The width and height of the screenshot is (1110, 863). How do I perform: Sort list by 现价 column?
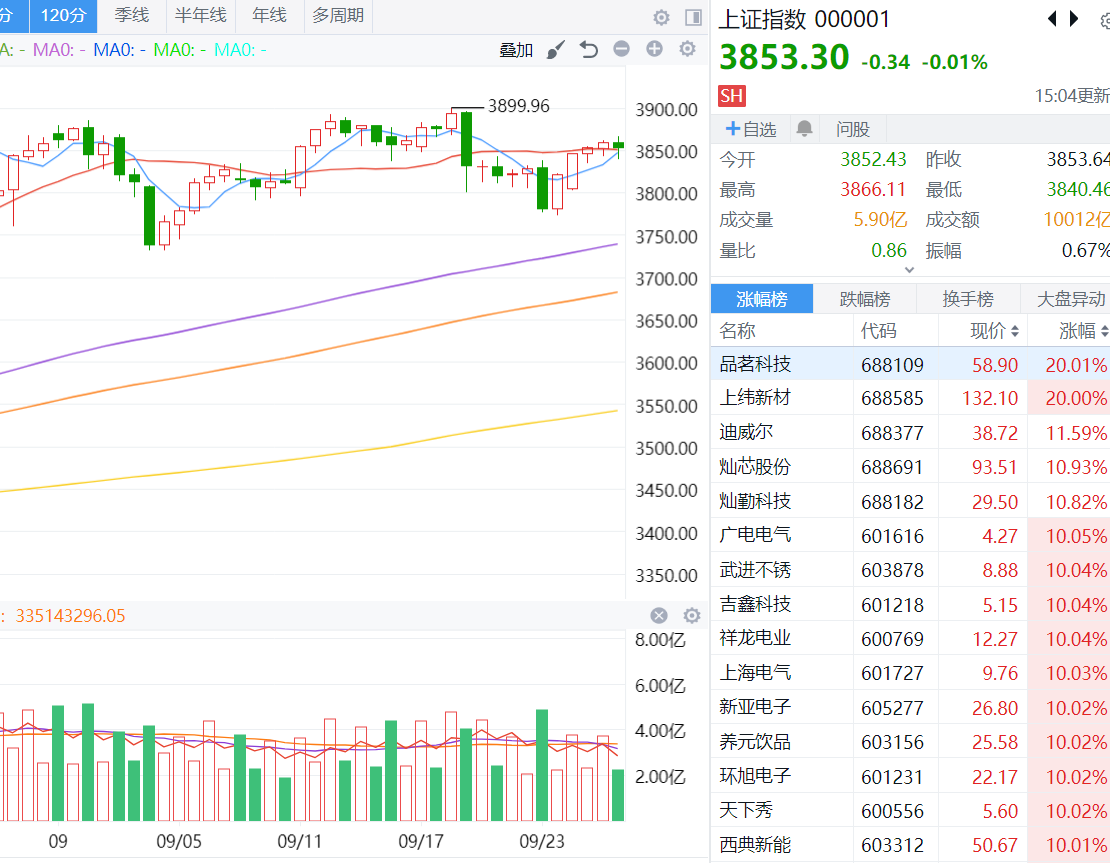[994, 331]
